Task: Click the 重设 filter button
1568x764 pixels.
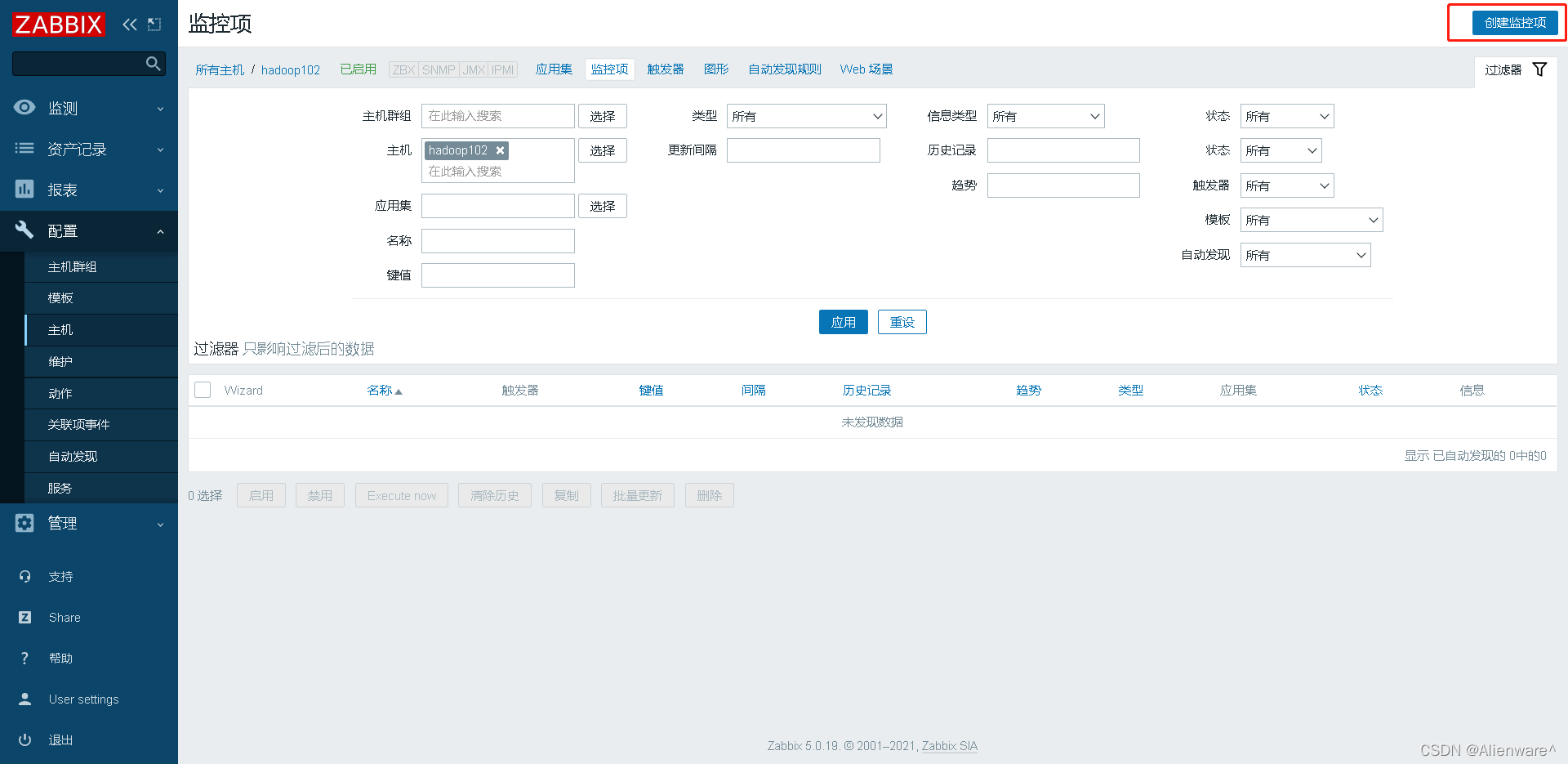Action: coord(902,322)
